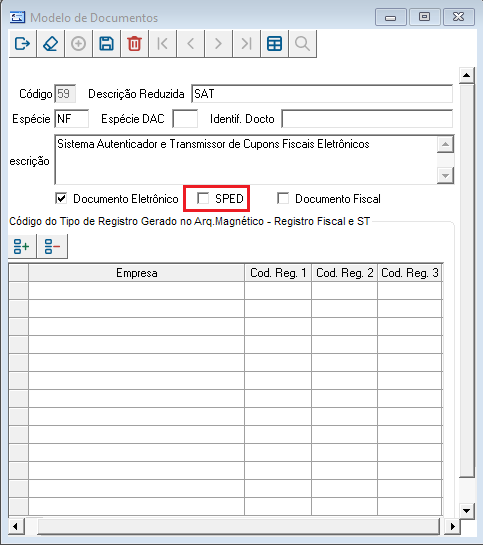483x545 pixels.
Task: Go to last record navigation icon
Action: pyautogui.click(x=246, y=44)
